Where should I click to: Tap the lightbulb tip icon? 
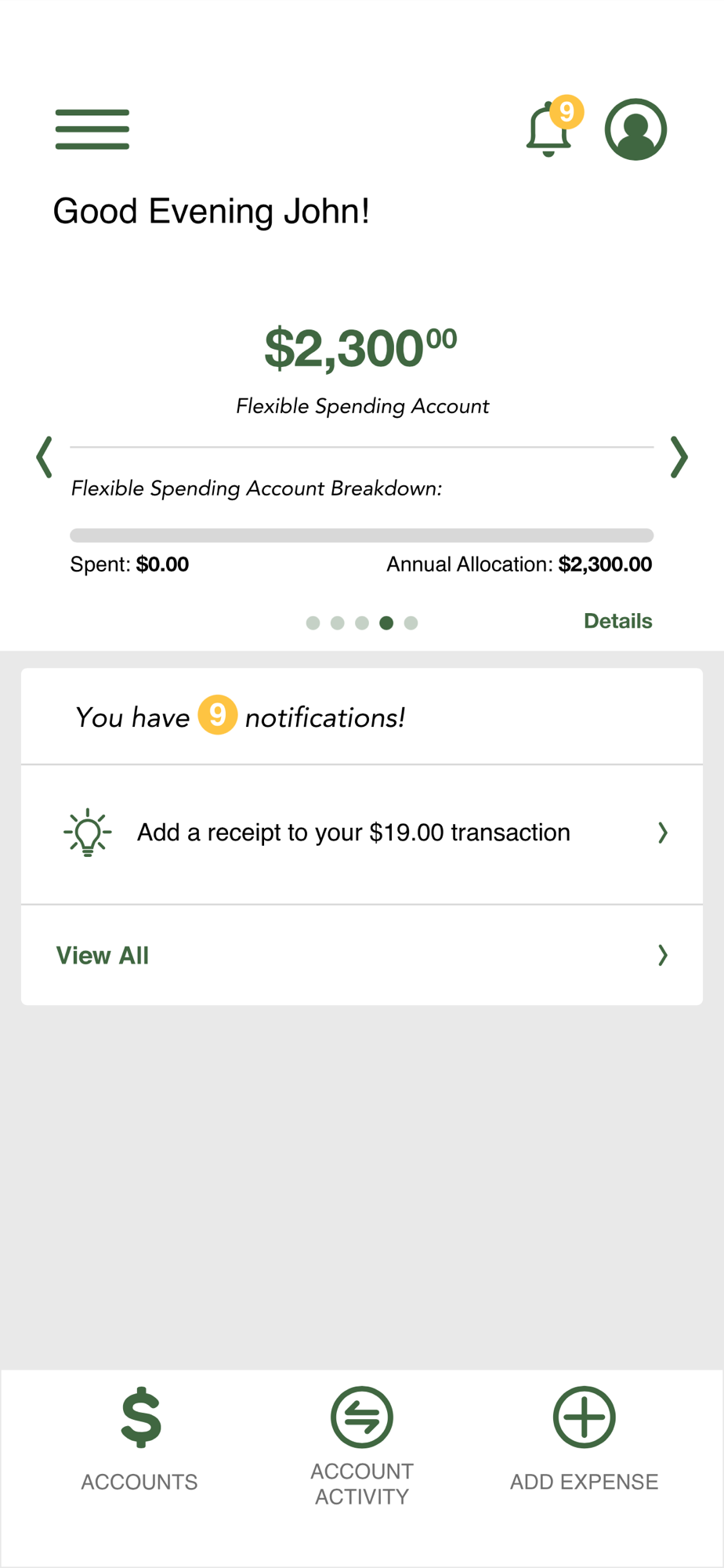coord(88,832)
